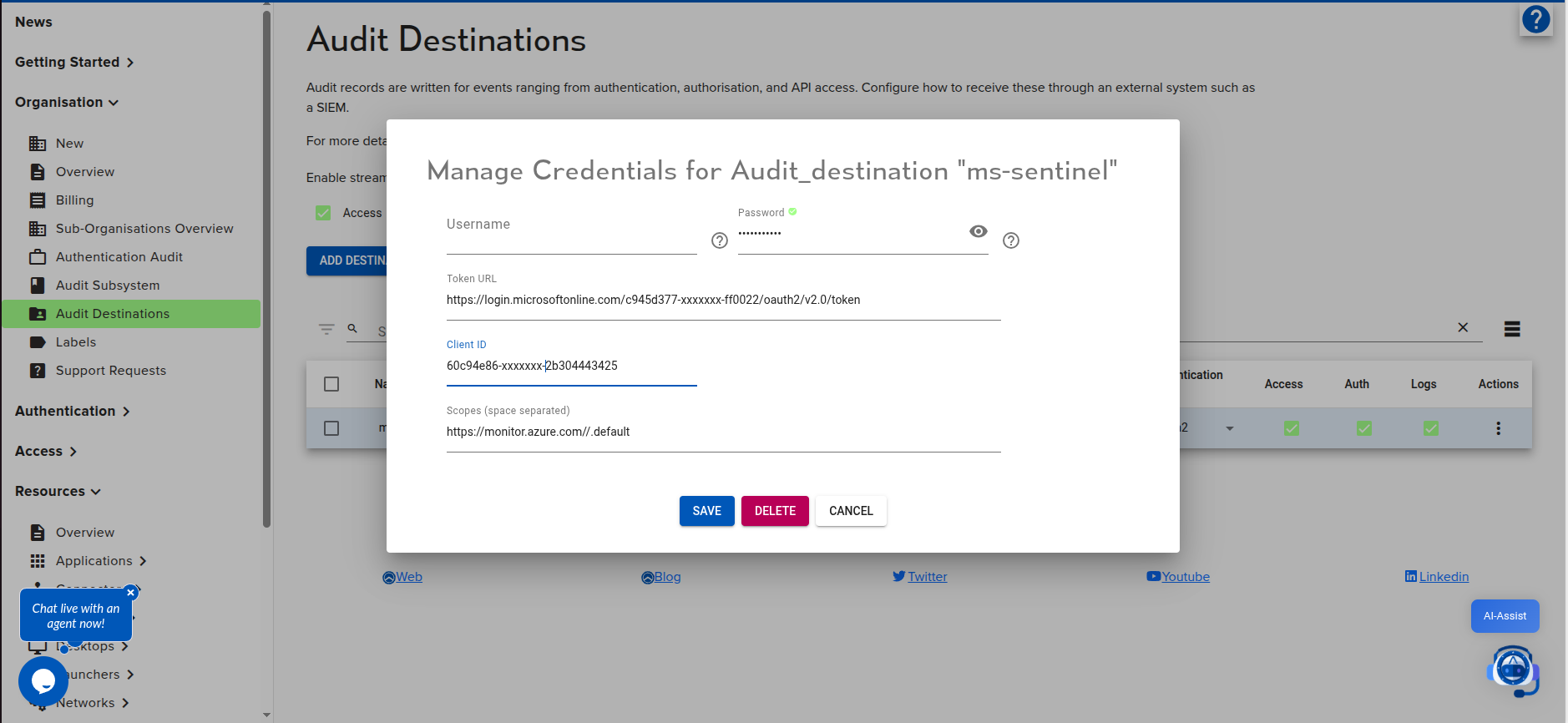Click the Authentication Audit briefcase icon

38,257
